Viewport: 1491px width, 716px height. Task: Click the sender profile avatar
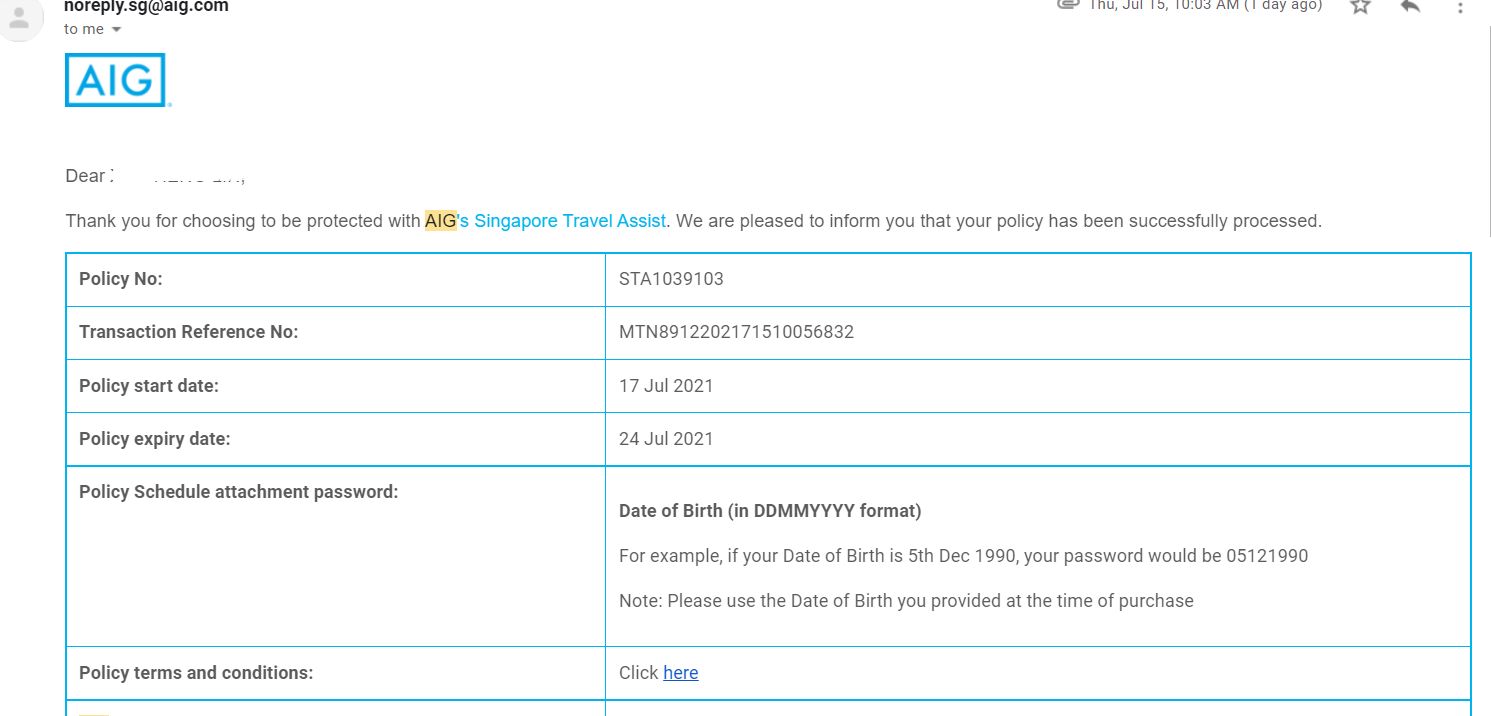tap(20, 18)
